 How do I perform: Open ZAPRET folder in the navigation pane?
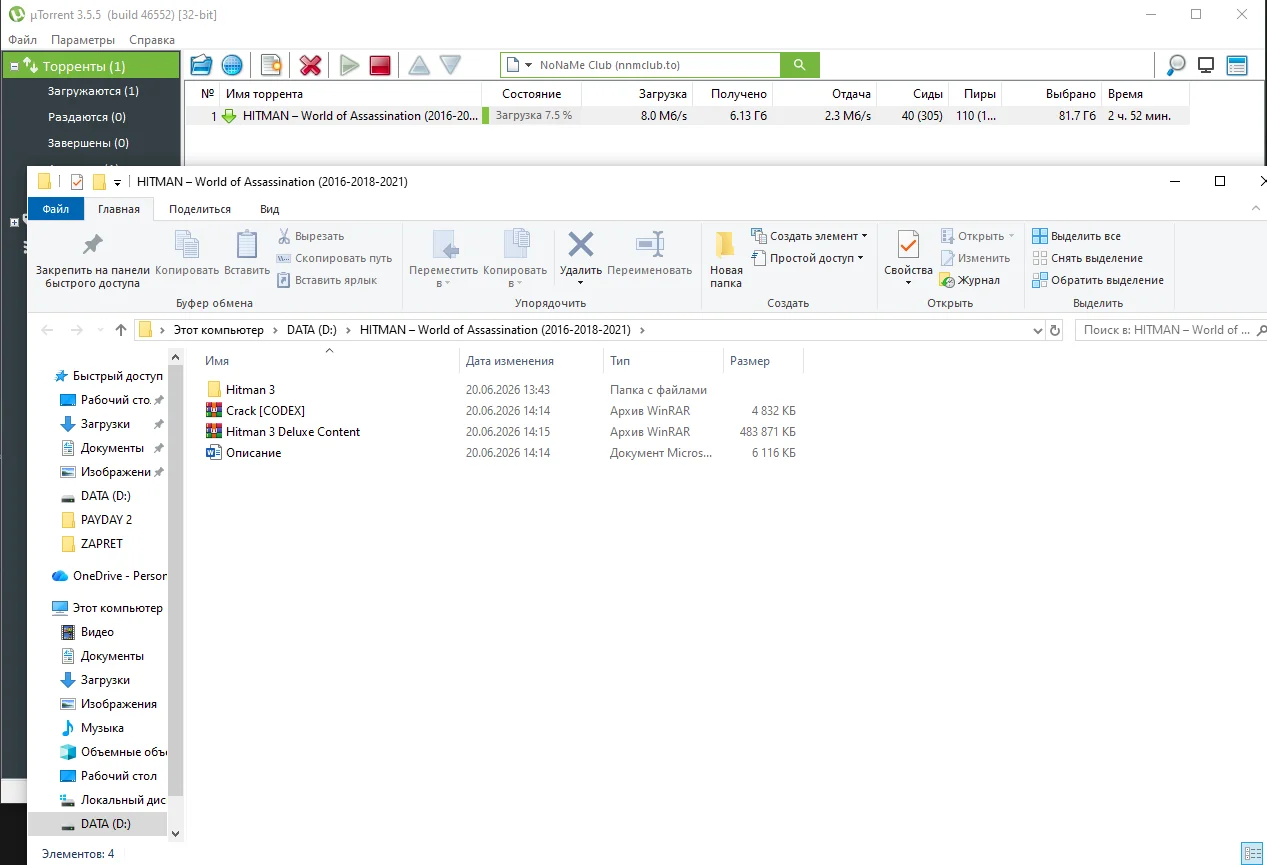pyautogui.click(x=101, y=544)
